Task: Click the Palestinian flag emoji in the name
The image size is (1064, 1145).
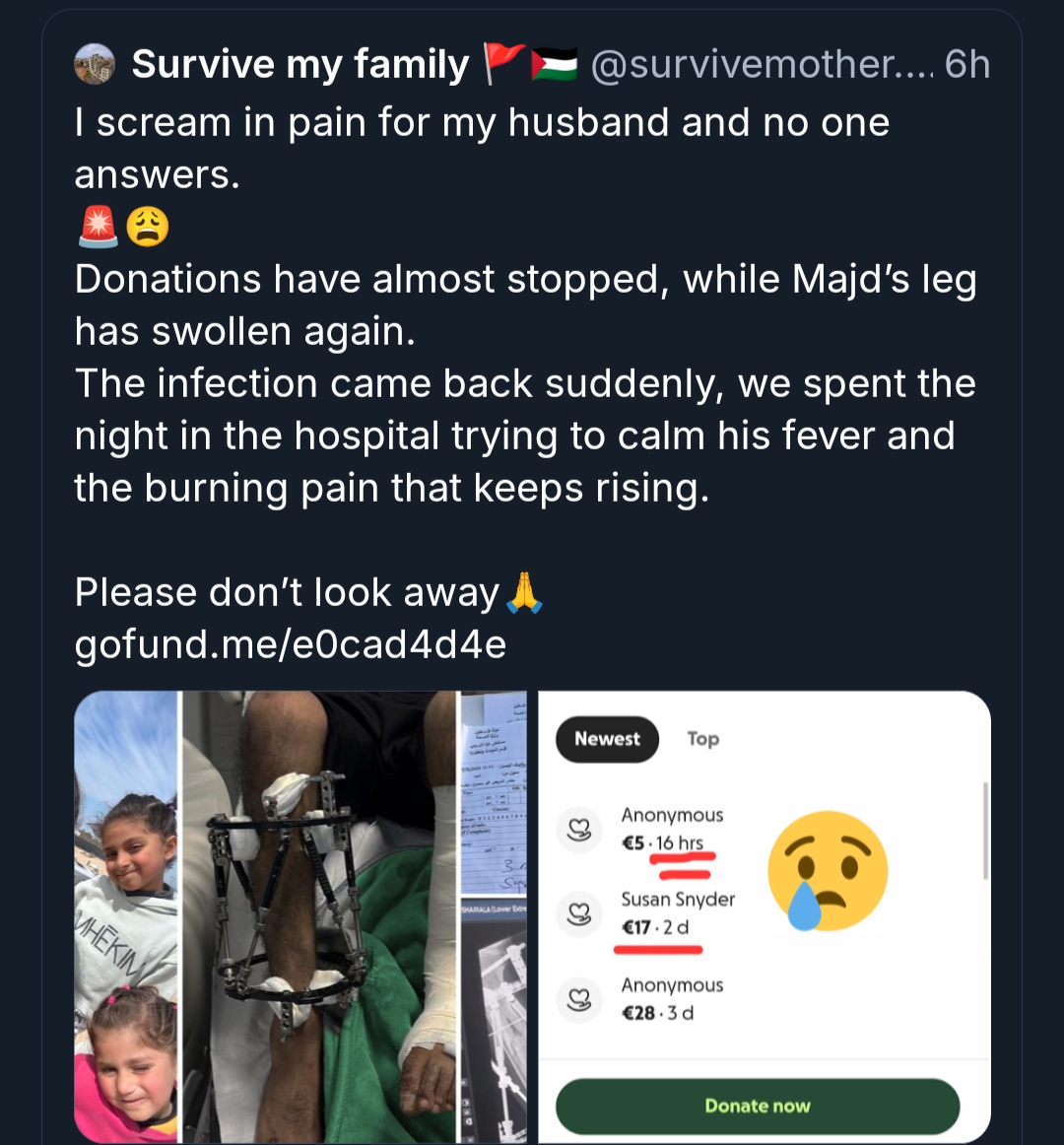Action: (x=554, y=65)
